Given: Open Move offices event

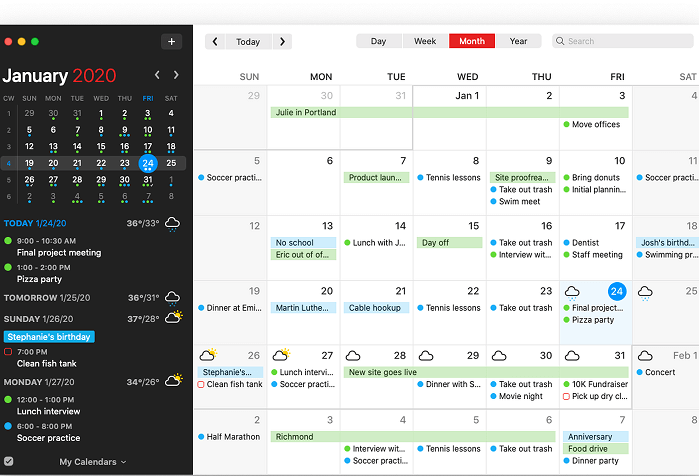Looking at the screenshot, I should [592, 124].
